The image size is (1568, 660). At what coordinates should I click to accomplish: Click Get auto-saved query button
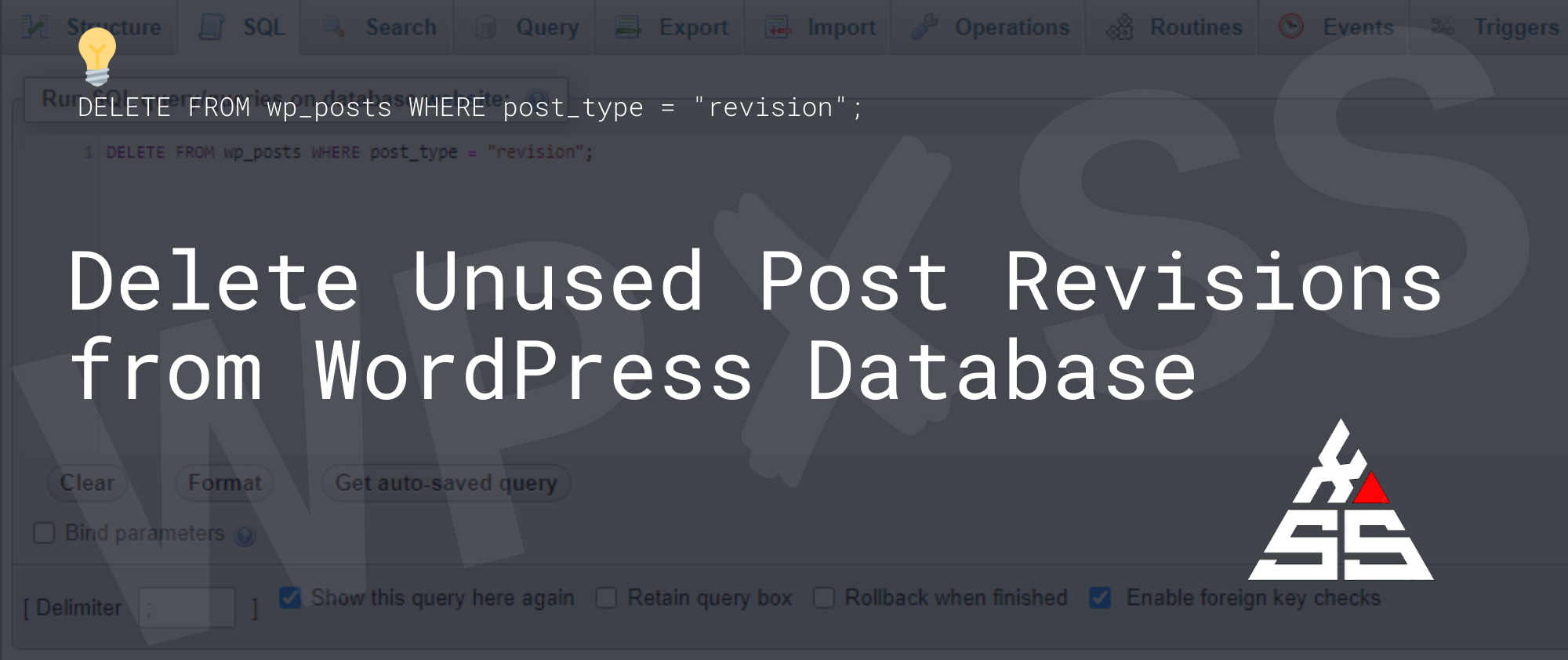tap(446, 483)
